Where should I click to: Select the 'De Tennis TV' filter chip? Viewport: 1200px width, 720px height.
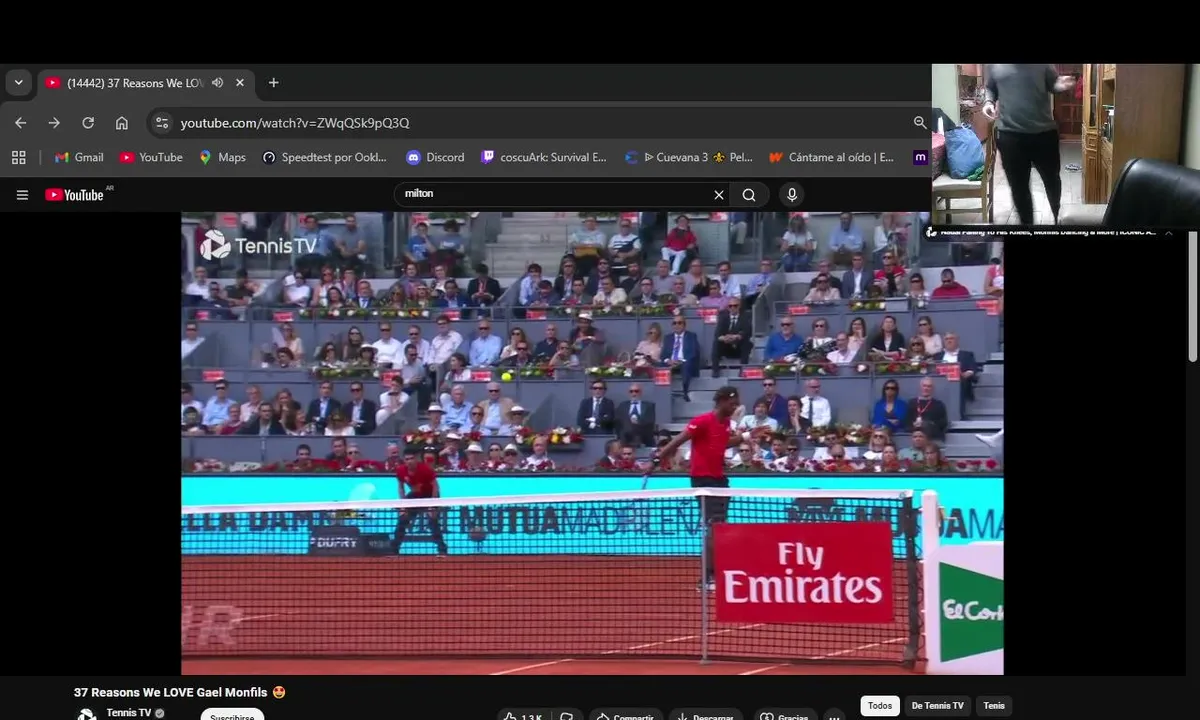pos(938,706)
